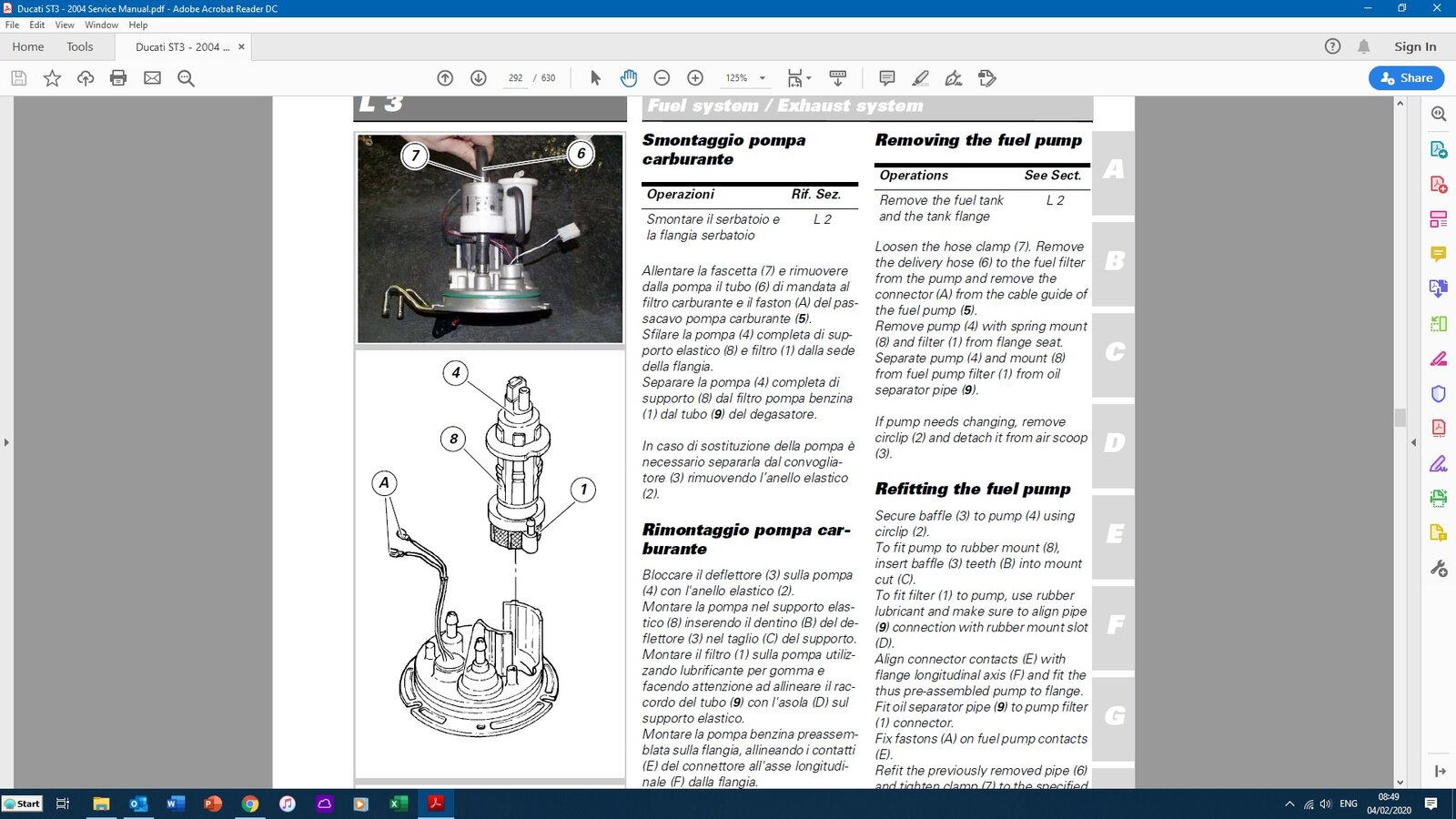The width and height of the screenshot is (1456, 819).
Task: Star this file as favorite
Action: point(52,78)
